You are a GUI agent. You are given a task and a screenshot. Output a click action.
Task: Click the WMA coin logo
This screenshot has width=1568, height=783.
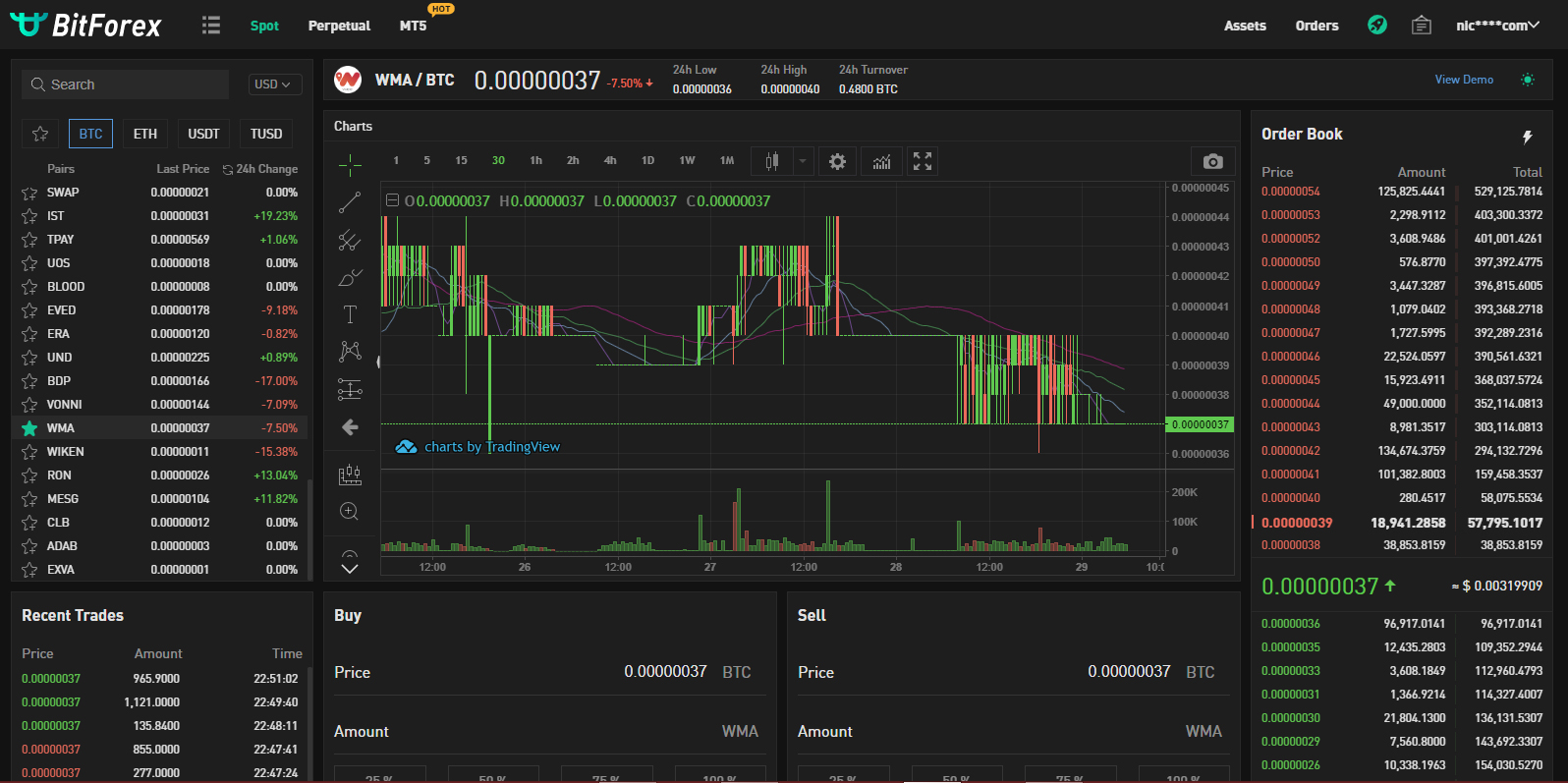(348, 80)
